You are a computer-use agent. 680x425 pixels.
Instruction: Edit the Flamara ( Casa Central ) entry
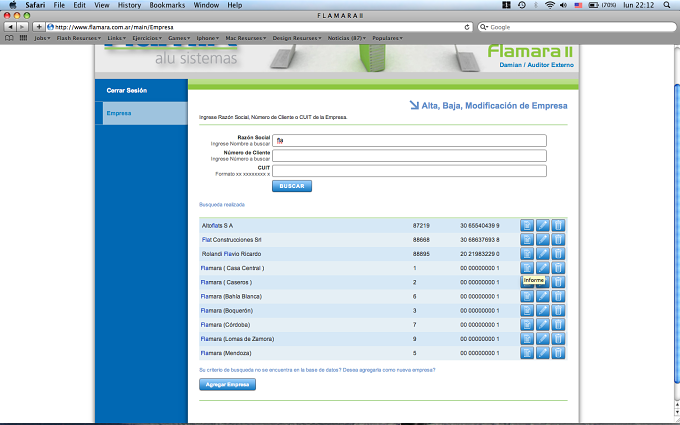(x=543, y=268)
